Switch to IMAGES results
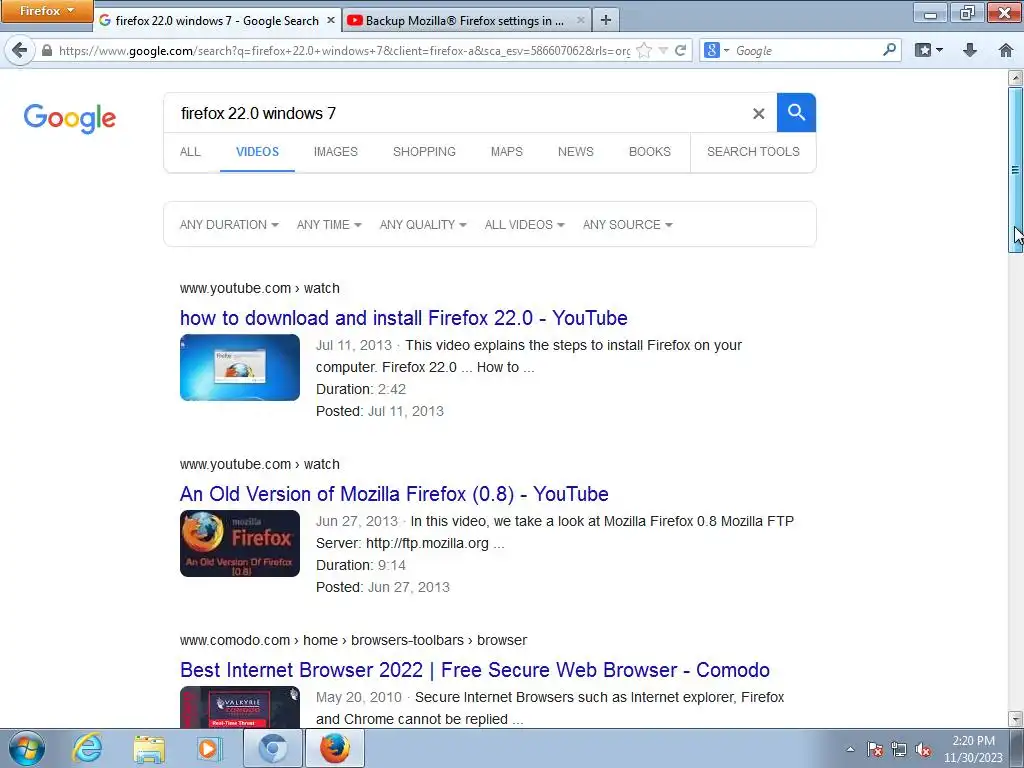Viewport: 1024px width, 768px height. point(336,152)
